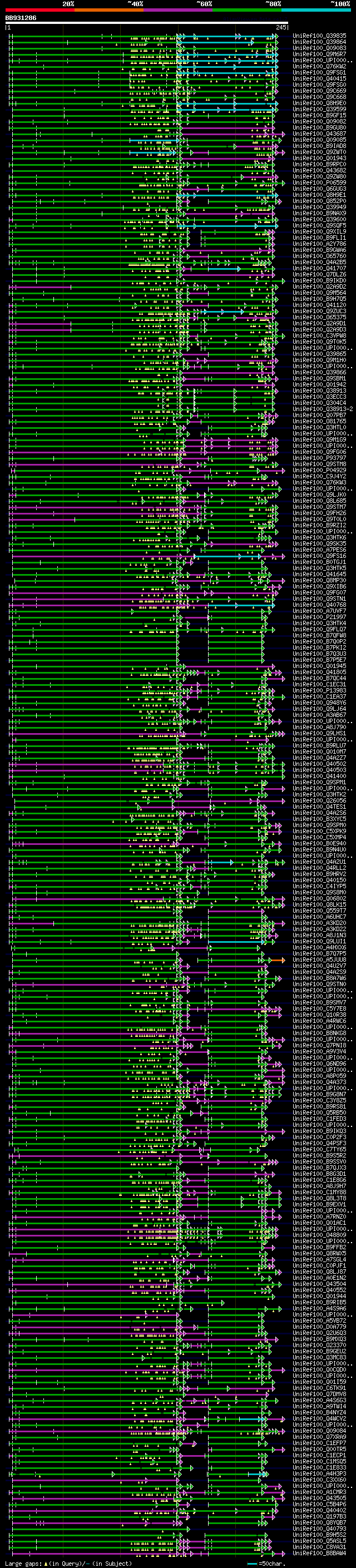Image resolution: width=356 pixels, height=1568 pixels.
Task: Select hit label UniRef100_C6TK91
Action: tap(319, 1387)
